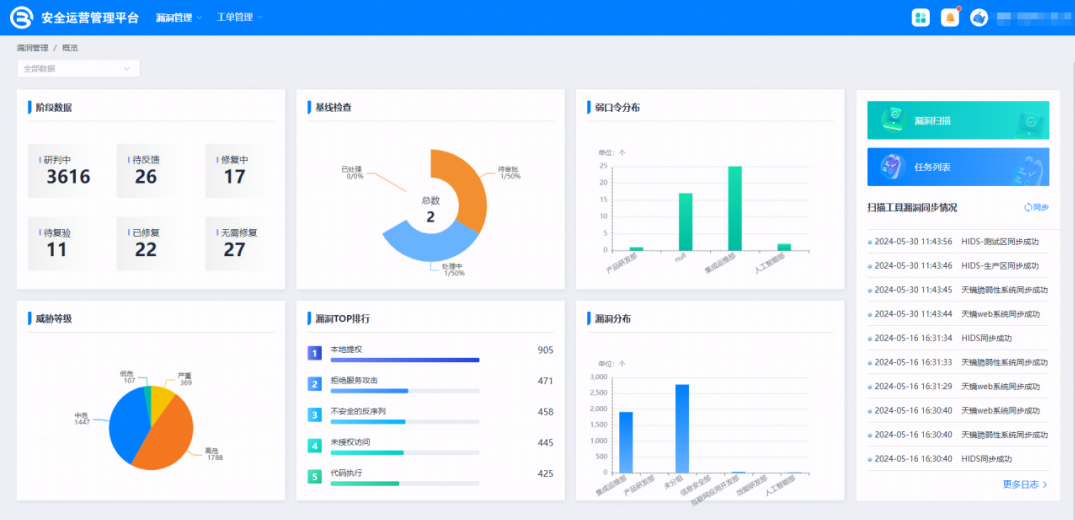The height and width of the screenshot is (520, 1075).
Task: Click log entry 2024-05-16 16:31:29 天镜web系统同步成功
Action: pyautogui.click(x=958, y=386)
